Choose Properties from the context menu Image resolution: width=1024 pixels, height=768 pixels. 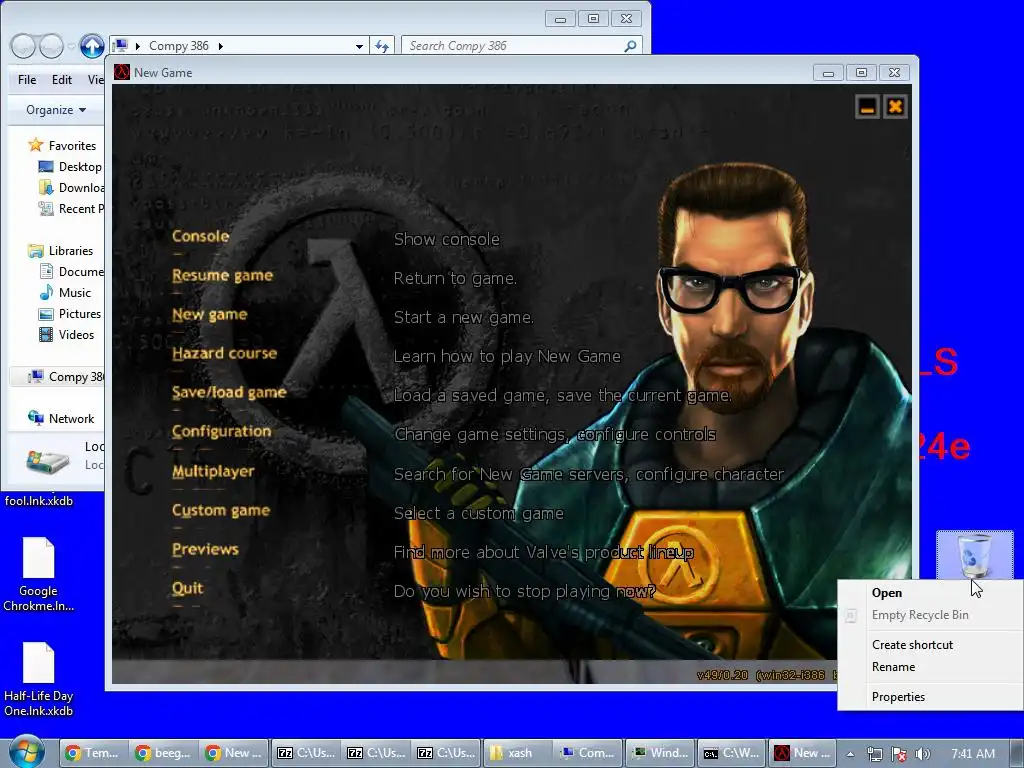click(931, 697)
